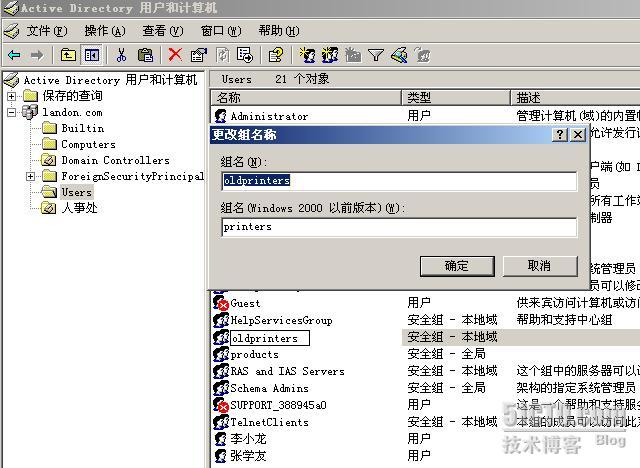
Task: Select RAS and IAS Servers group
Action: pos(287,371)
